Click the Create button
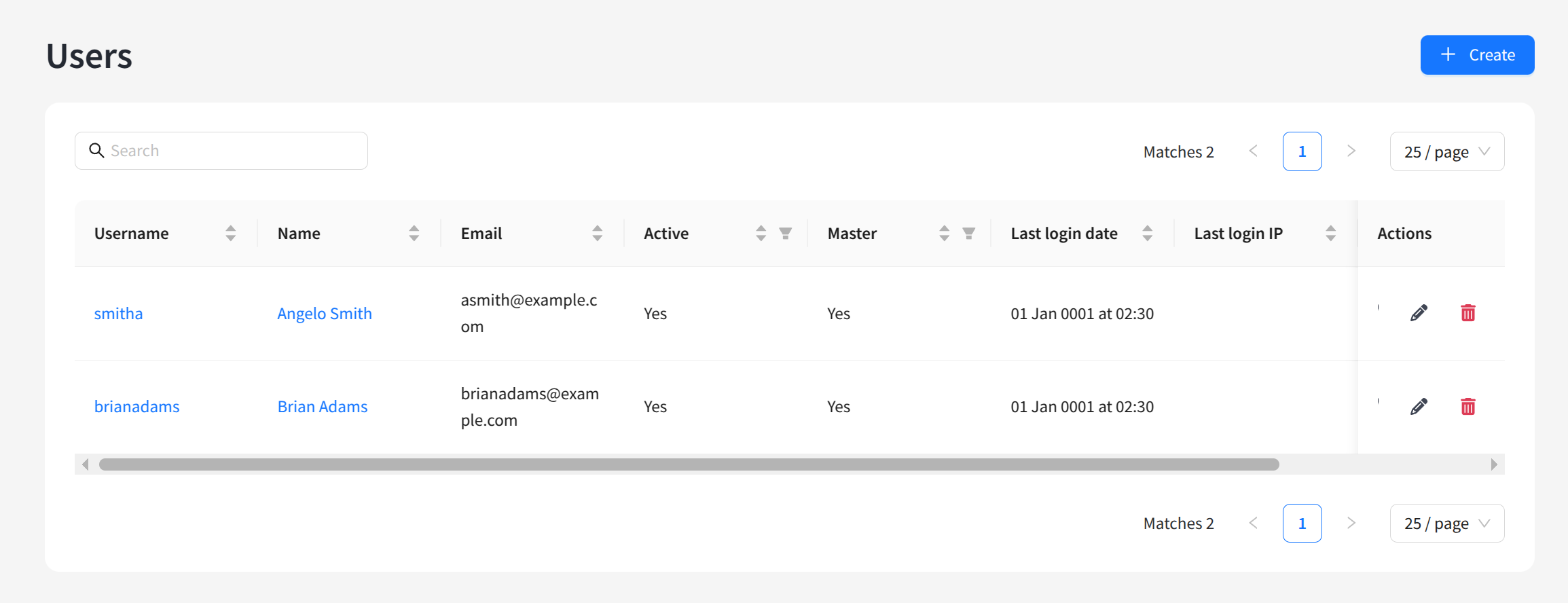 pos(1477,55)
